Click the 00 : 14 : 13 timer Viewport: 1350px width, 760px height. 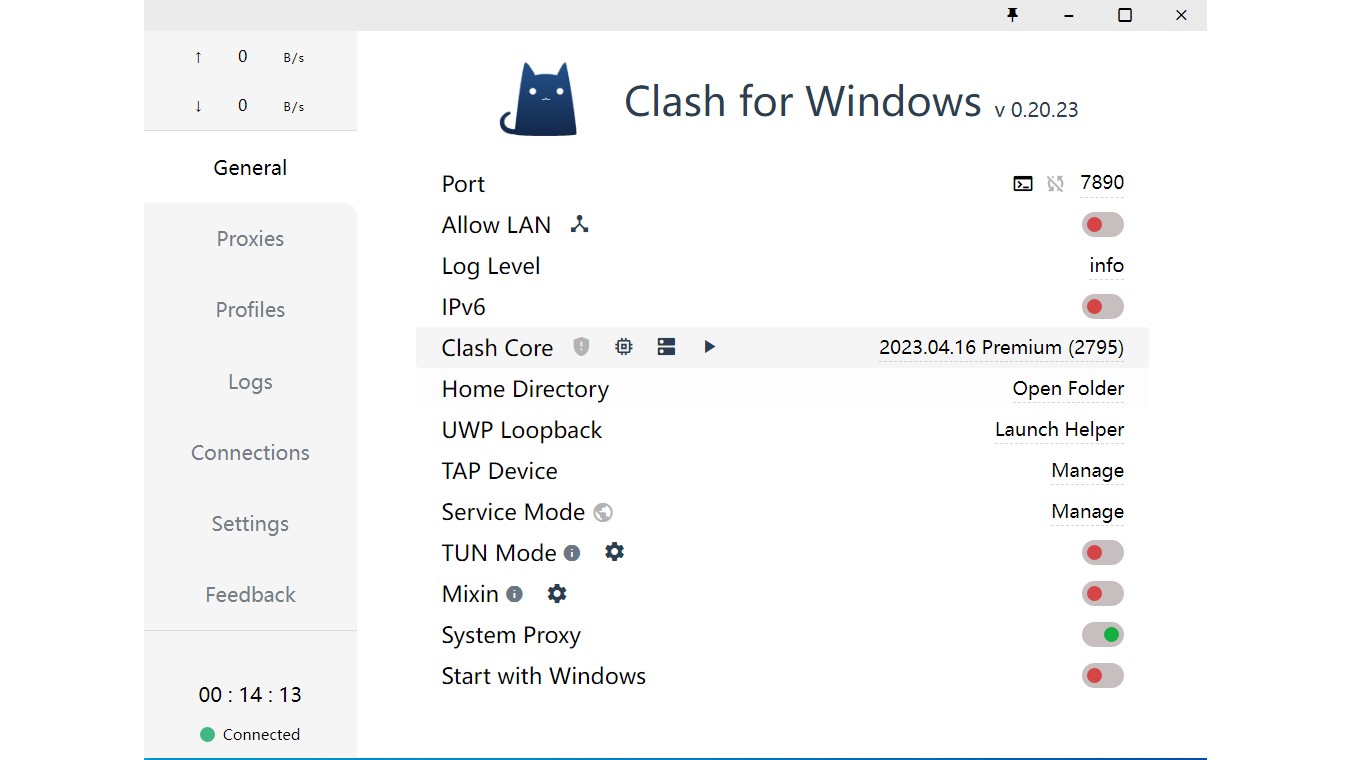(x=250, y=694)
